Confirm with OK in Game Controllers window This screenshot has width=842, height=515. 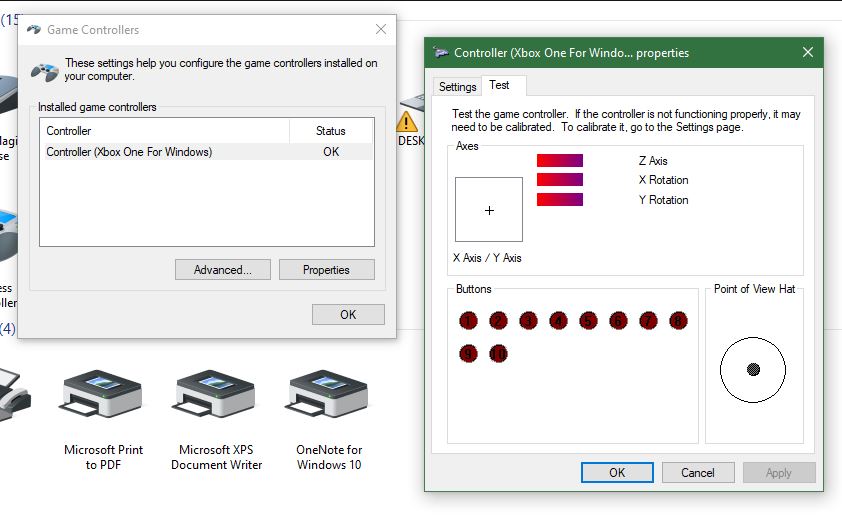tap(348, 315)
